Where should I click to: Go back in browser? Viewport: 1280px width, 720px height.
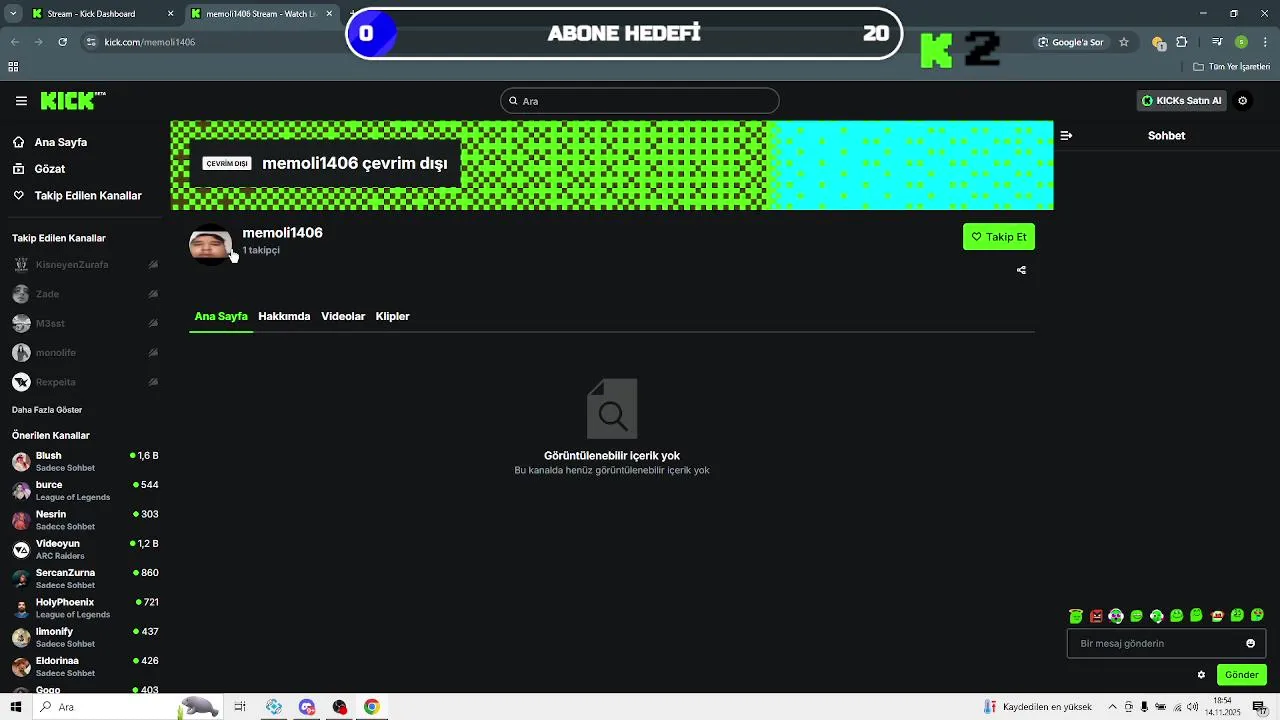(15, 42)
